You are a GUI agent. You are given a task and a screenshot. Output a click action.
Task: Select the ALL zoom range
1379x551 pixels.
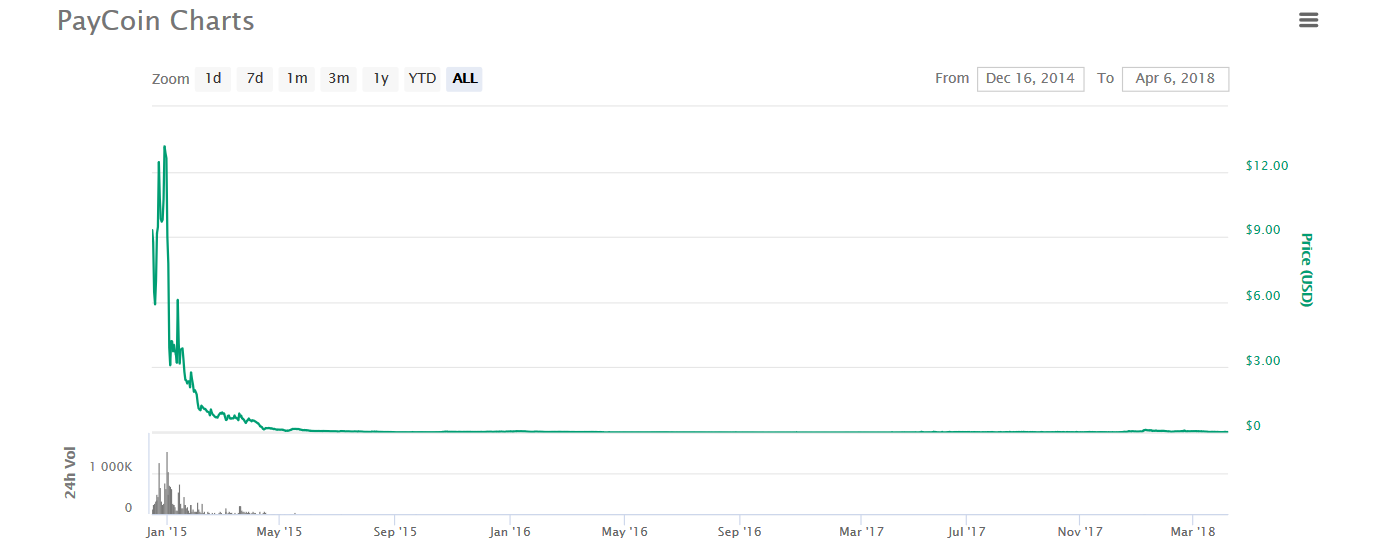[465, 78]
